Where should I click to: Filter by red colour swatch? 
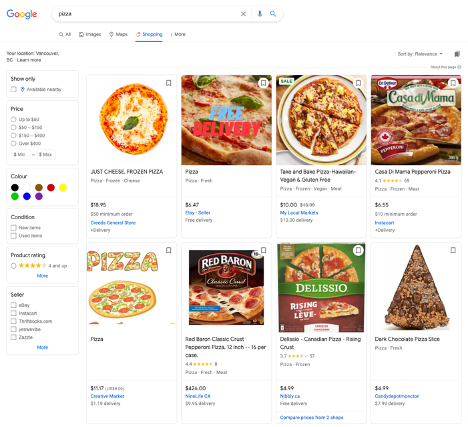point(51,188)
